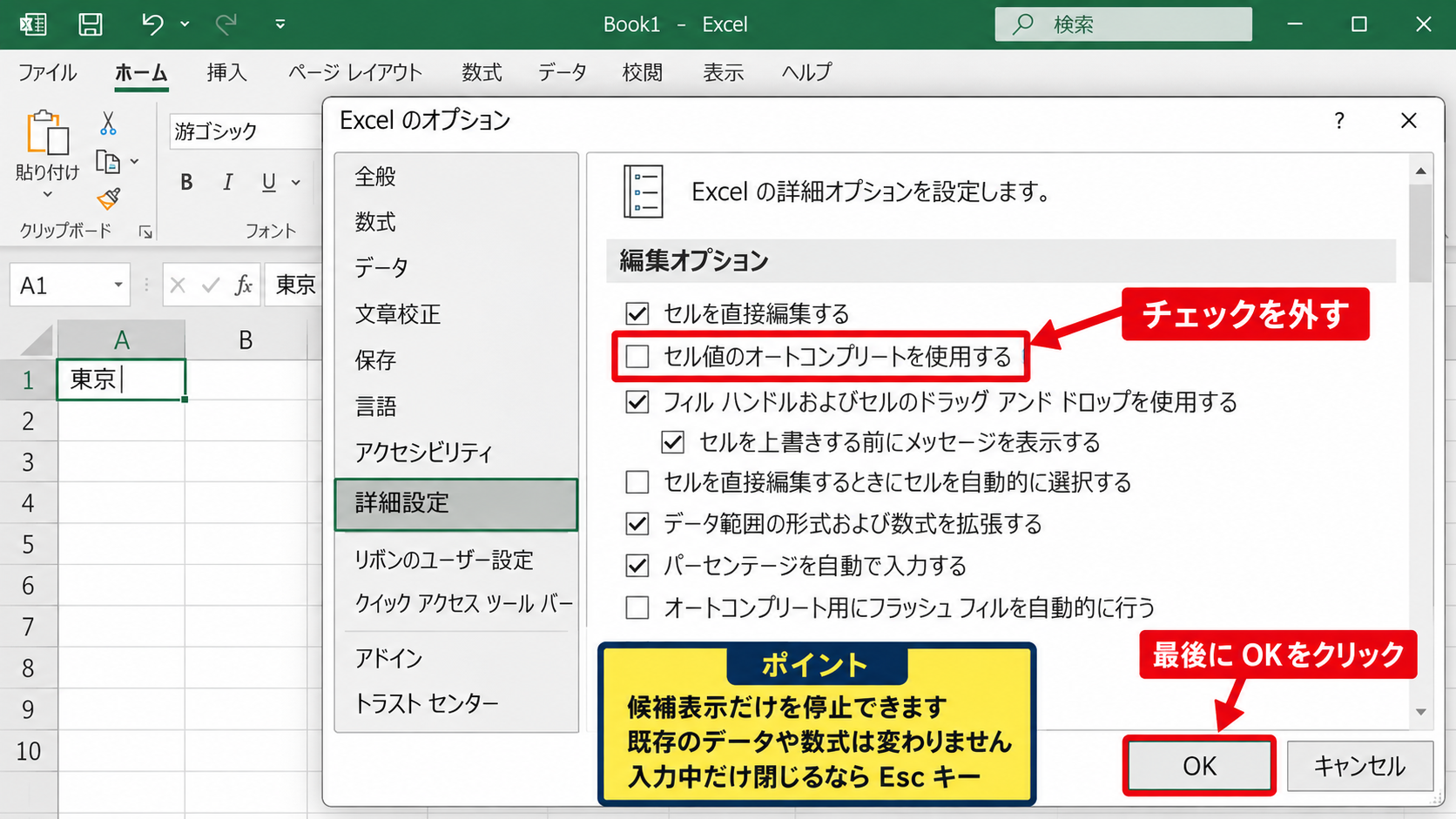Click the Redo arrow icon
Image resolution: width=1456 pixels, height=819 pixels.
click(226, 24)
